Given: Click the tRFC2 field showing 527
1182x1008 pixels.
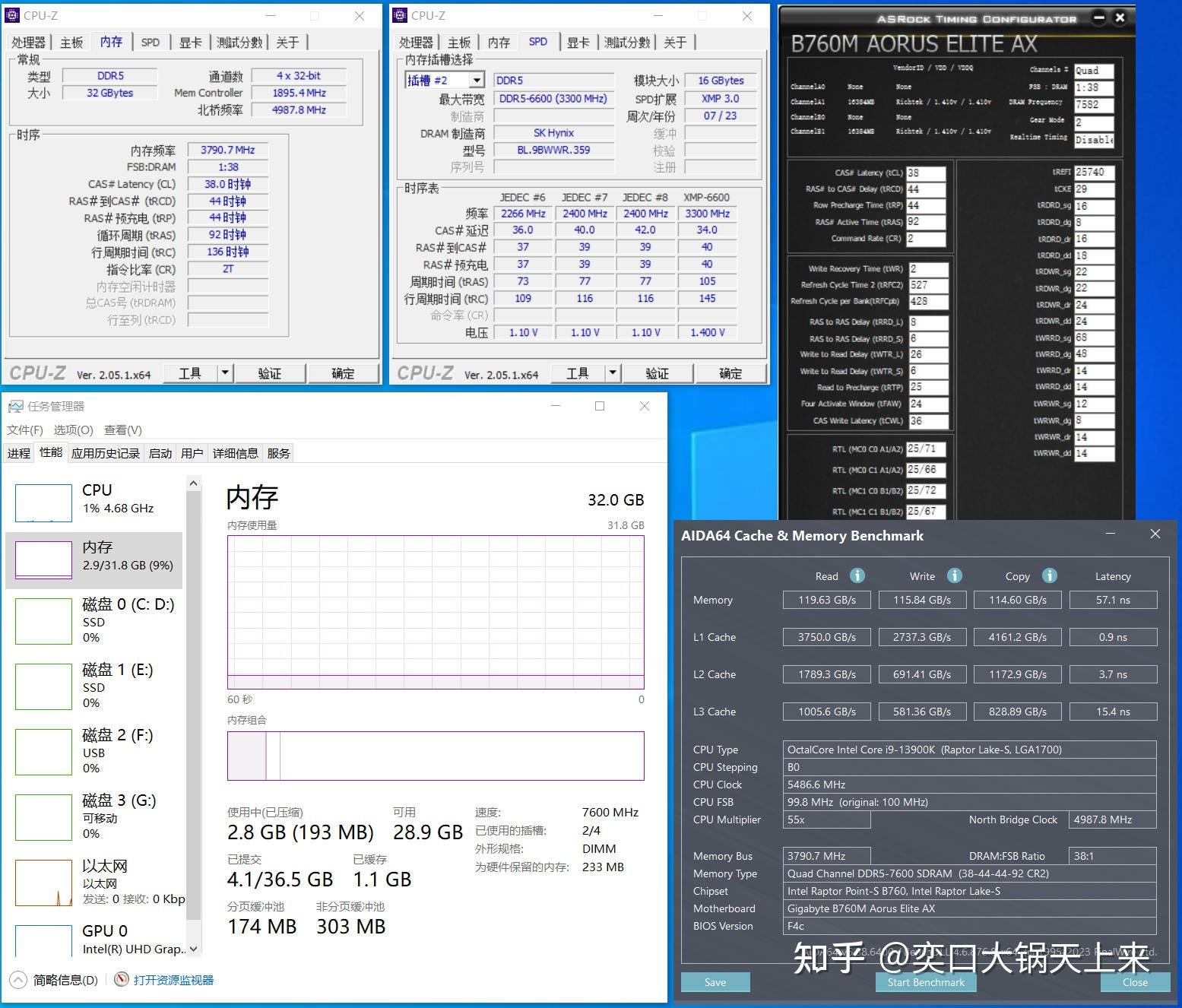Looking at the screenshot, I should coord(928,285).
